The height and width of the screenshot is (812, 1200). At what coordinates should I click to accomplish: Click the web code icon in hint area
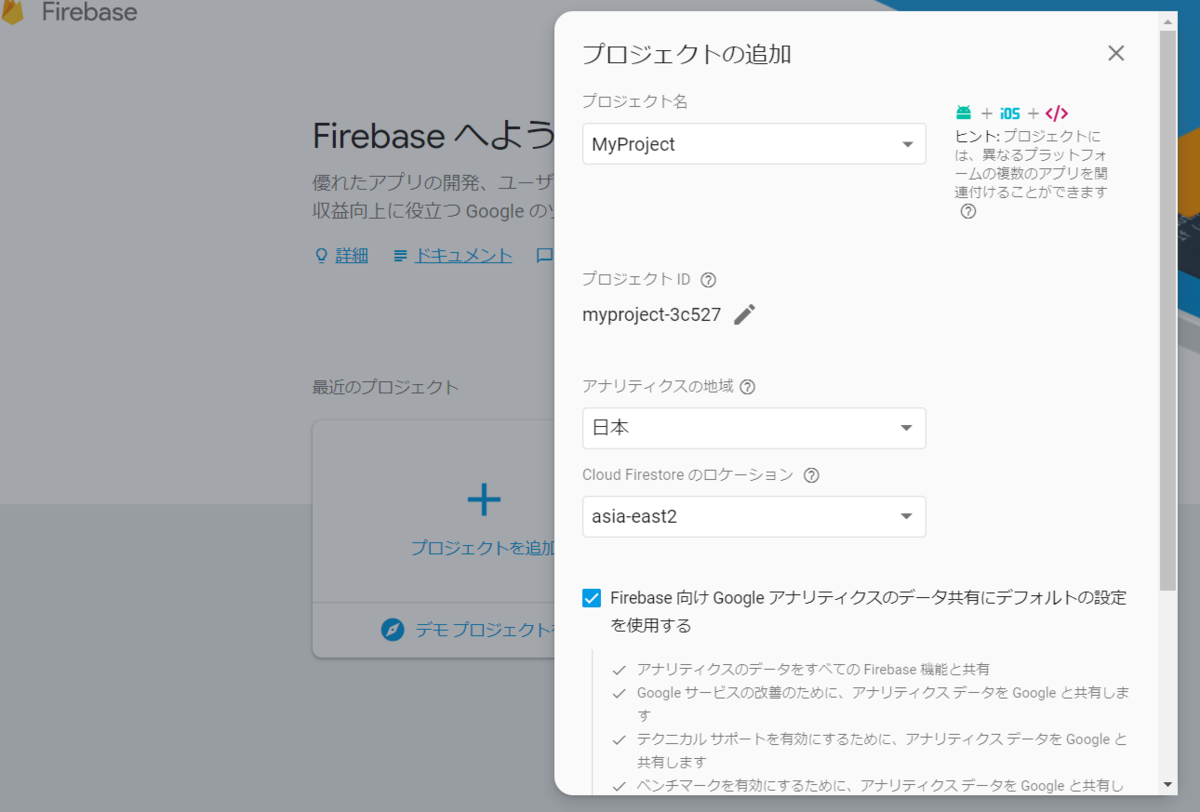tap(1056, 113)
